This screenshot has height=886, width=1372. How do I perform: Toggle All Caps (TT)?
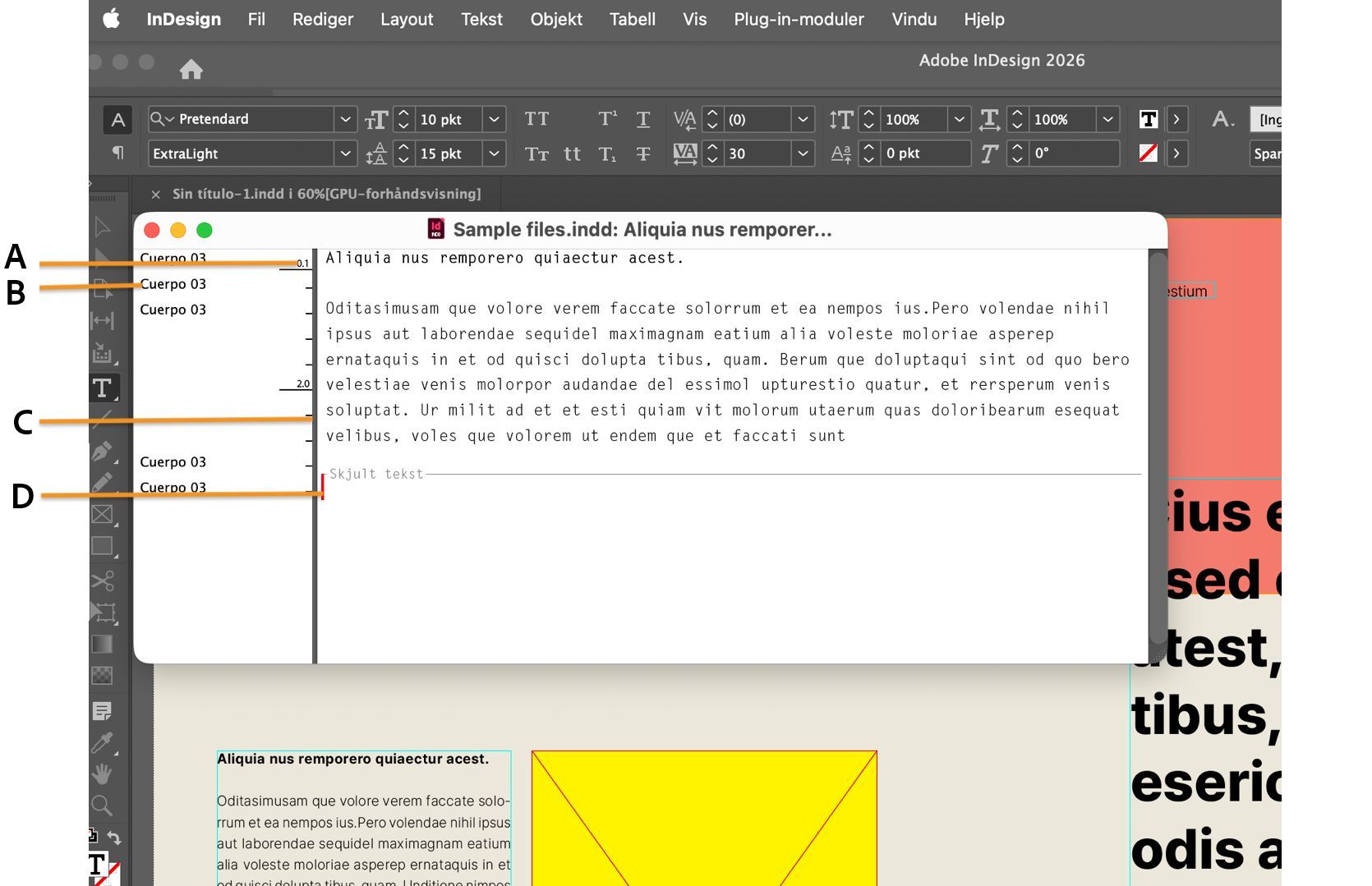click(x=537, y=119)
